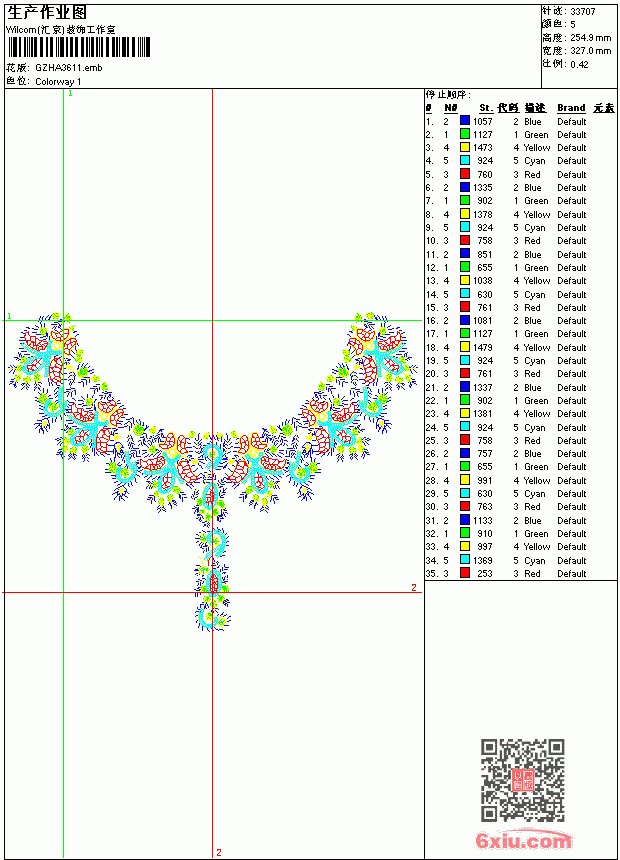Click the red marker 2 on right edge
Screen dimensions: 620x860
pyautogui.click(x=414, y=587)
